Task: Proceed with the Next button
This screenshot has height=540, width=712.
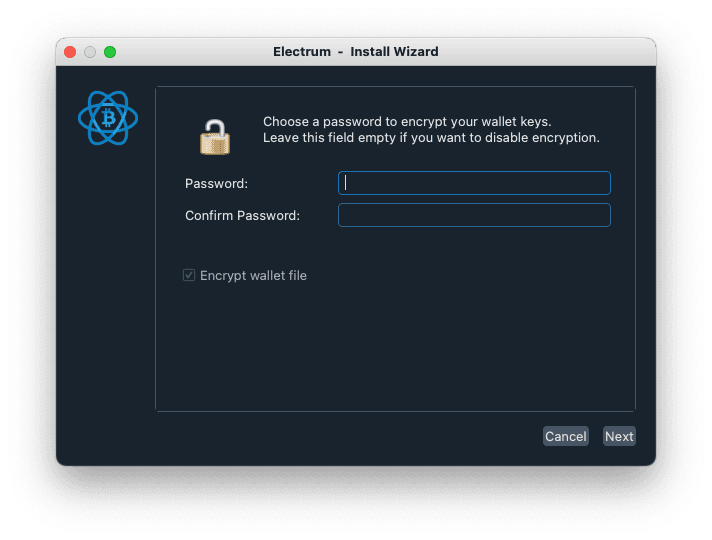Action: (x=619, y=436)
